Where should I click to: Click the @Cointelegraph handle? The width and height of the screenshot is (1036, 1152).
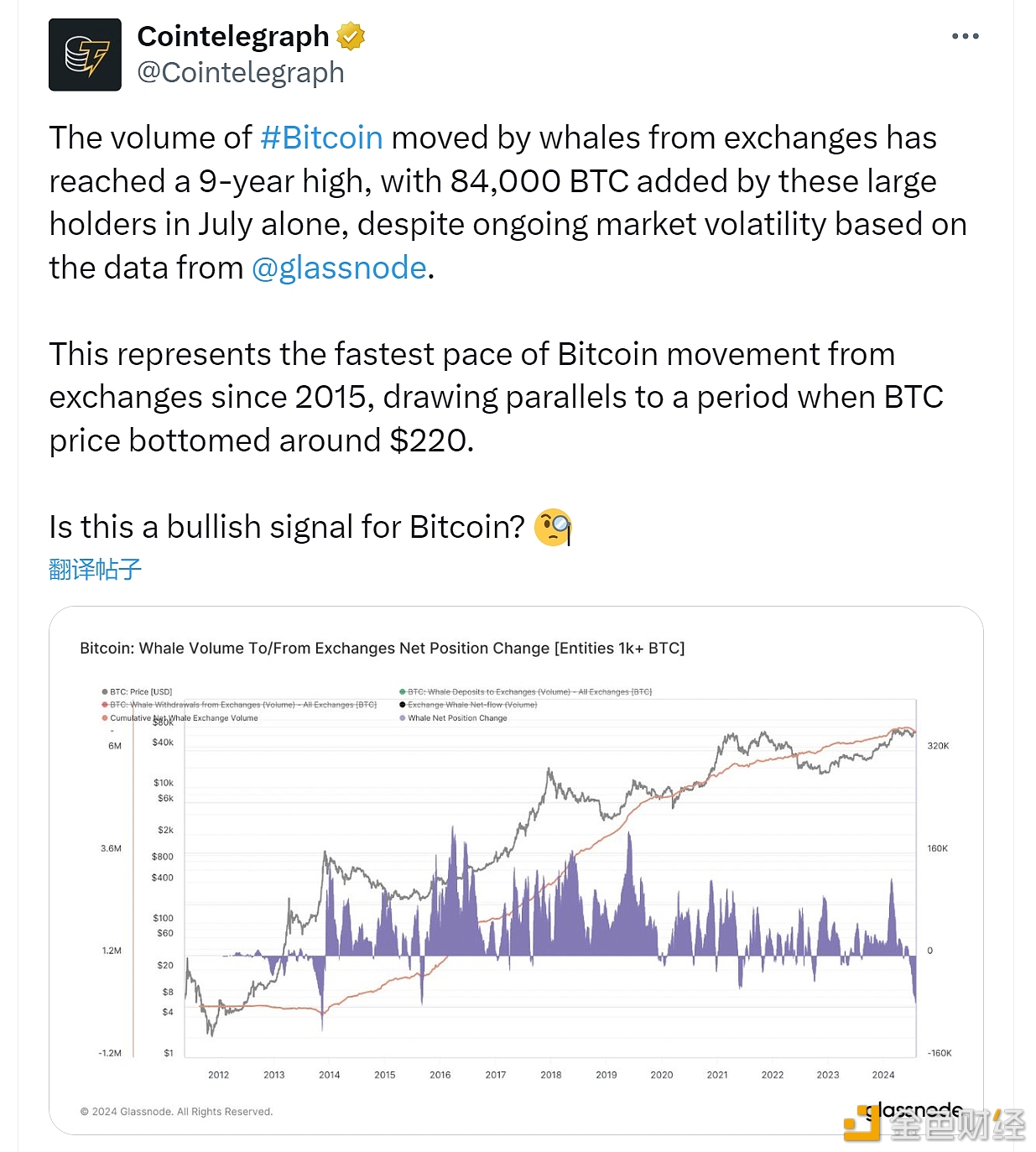click(x=241, y=73)
